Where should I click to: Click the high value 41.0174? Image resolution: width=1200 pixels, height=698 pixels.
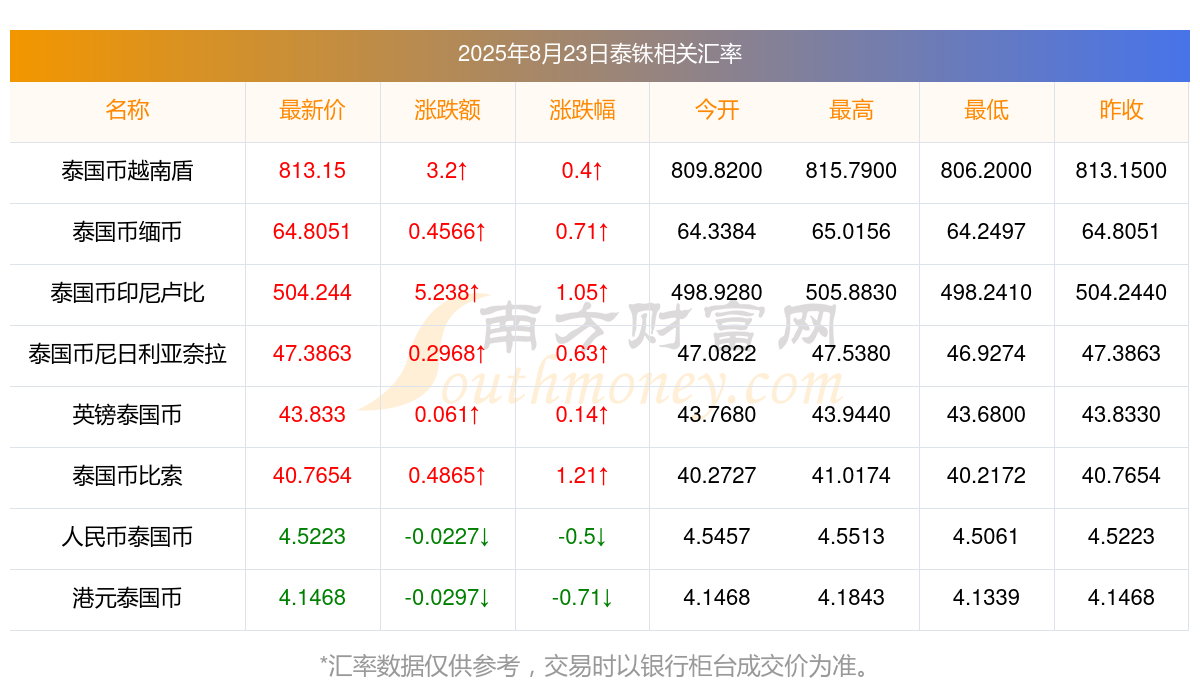click(x=851, y=476)
